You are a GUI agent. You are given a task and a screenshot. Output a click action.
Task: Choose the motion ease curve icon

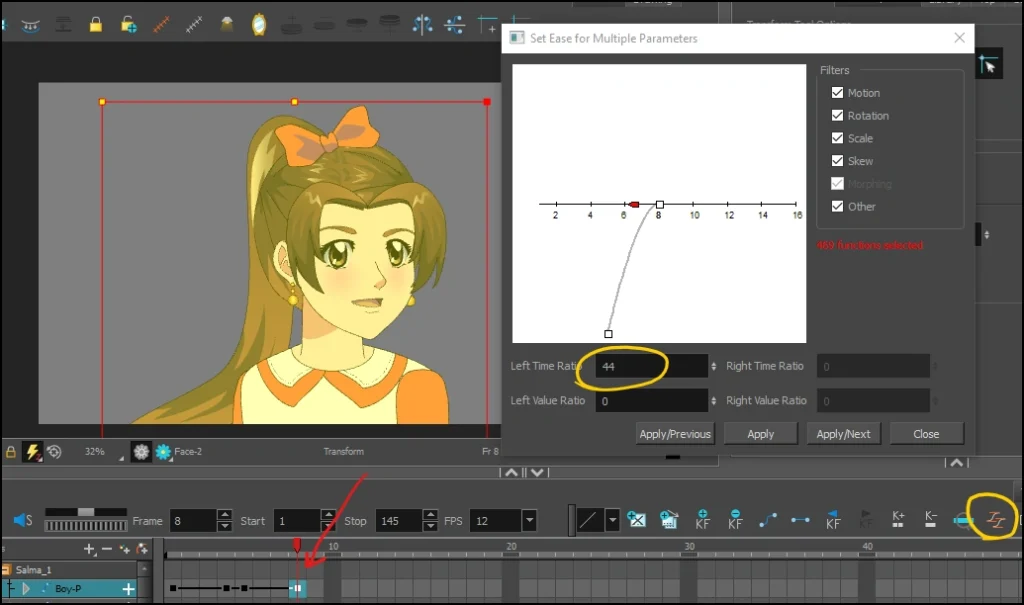pyautogui.click(x=770, y=520)
